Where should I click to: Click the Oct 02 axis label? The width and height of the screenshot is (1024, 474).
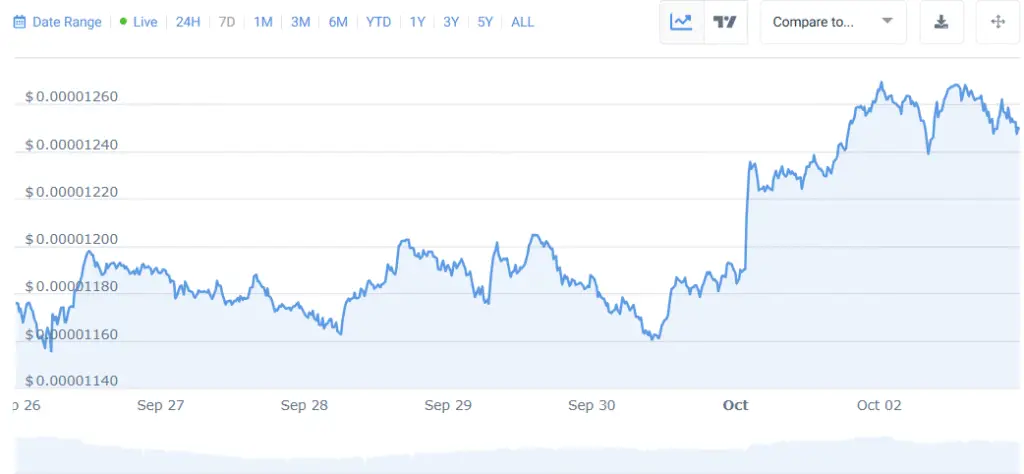coord(879,405)
